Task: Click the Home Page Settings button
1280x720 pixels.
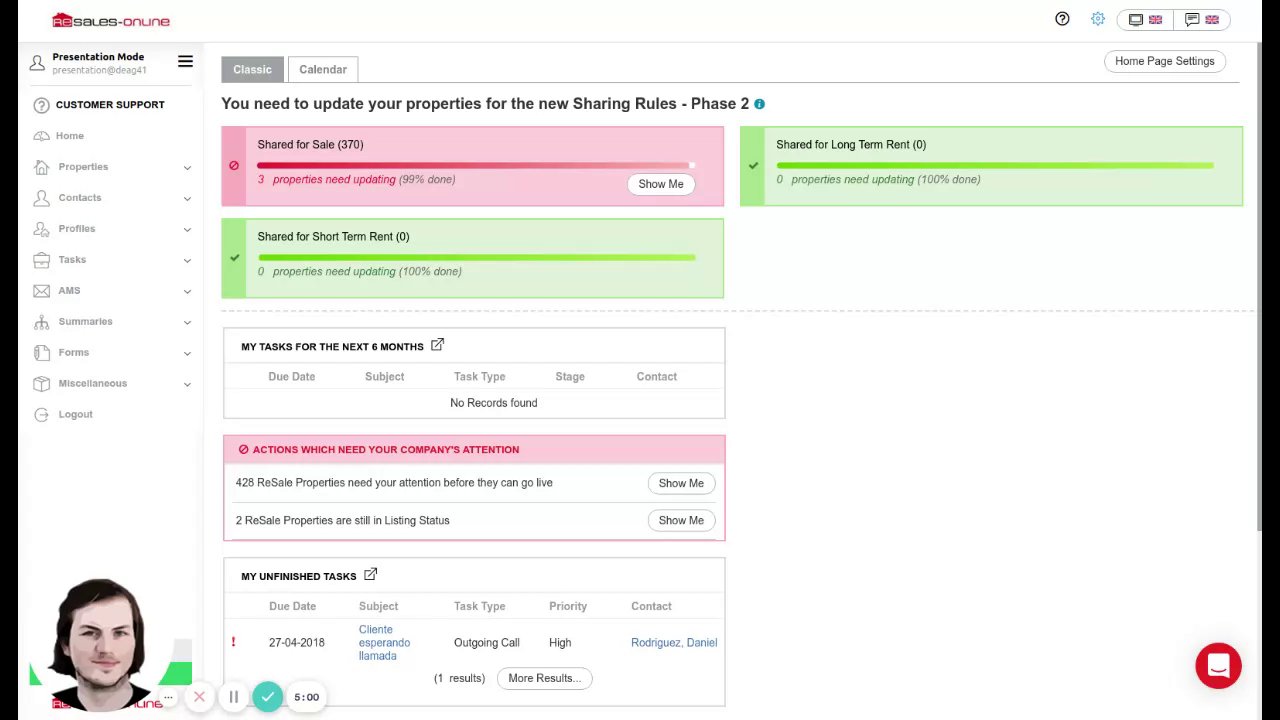Action: tap(1164, 61)
